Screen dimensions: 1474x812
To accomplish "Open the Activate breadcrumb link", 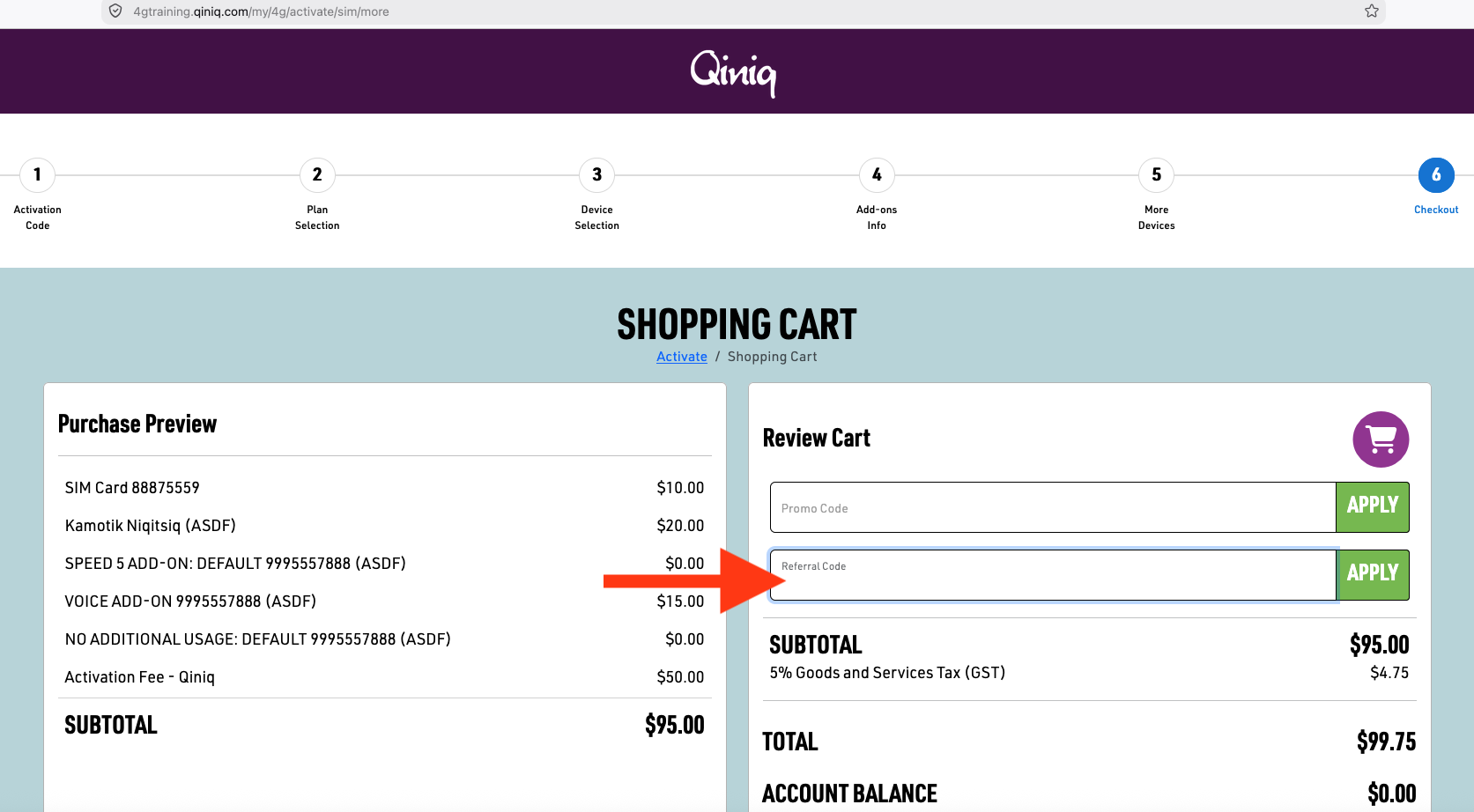I will tap(682, 357).
